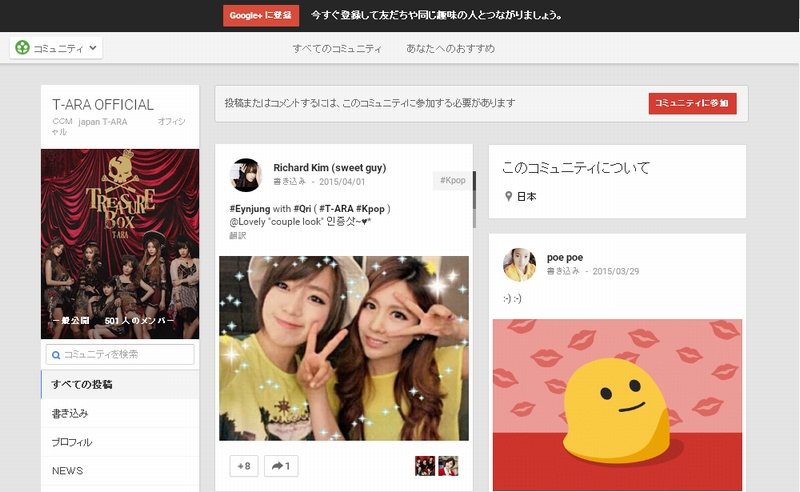Click the #Kpop hashtag in post text
This screenshot has width=800, height=492.
click(370, 208)
